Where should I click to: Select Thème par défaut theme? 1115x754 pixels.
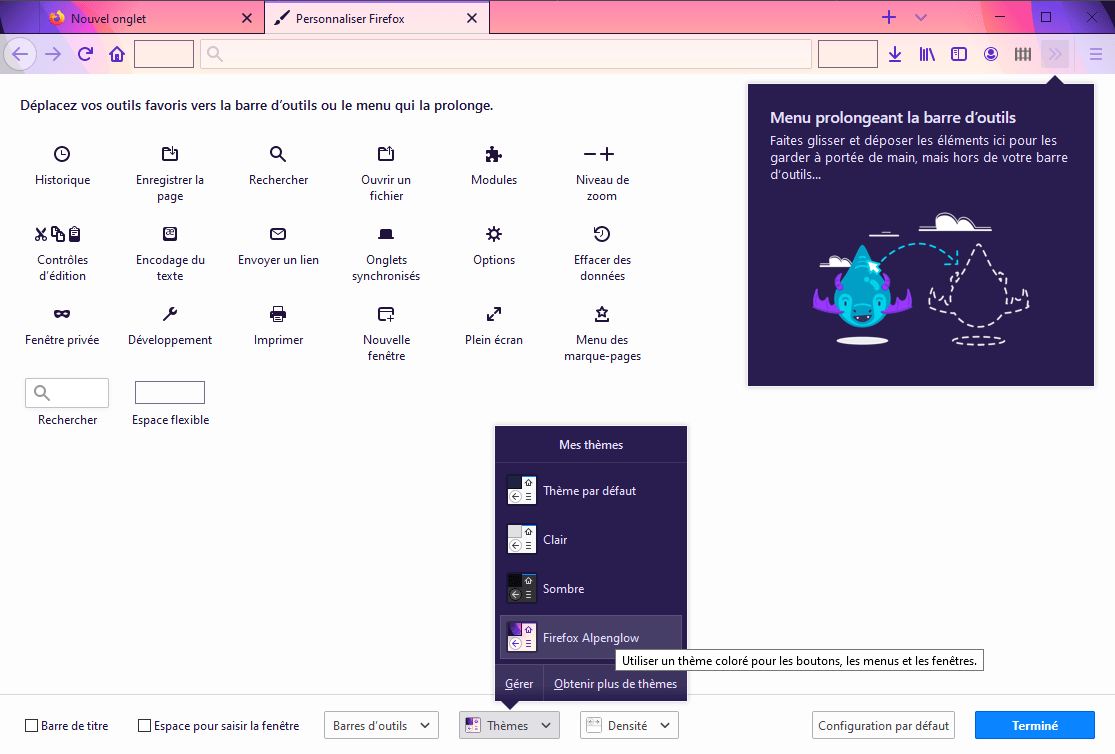click(x=591, y=491)
